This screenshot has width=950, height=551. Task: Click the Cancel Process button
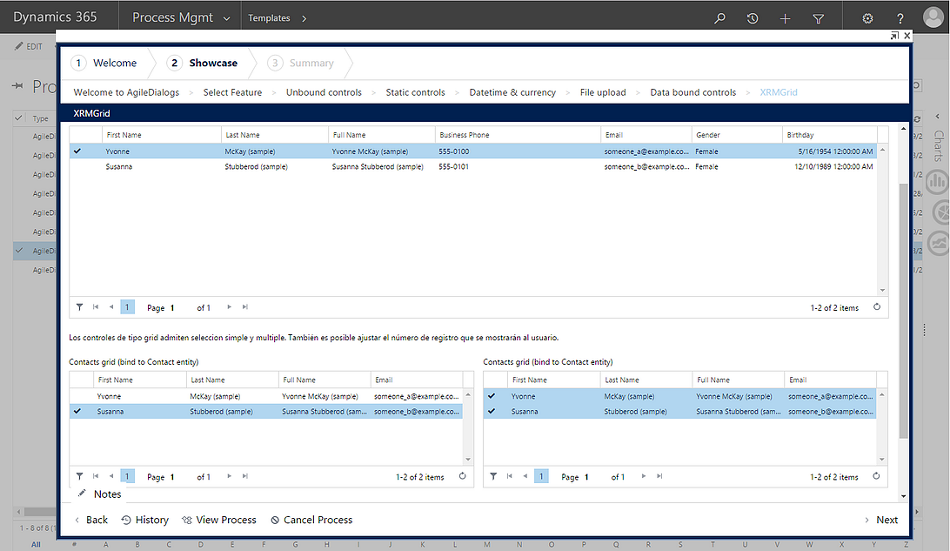tap(311, 520)
